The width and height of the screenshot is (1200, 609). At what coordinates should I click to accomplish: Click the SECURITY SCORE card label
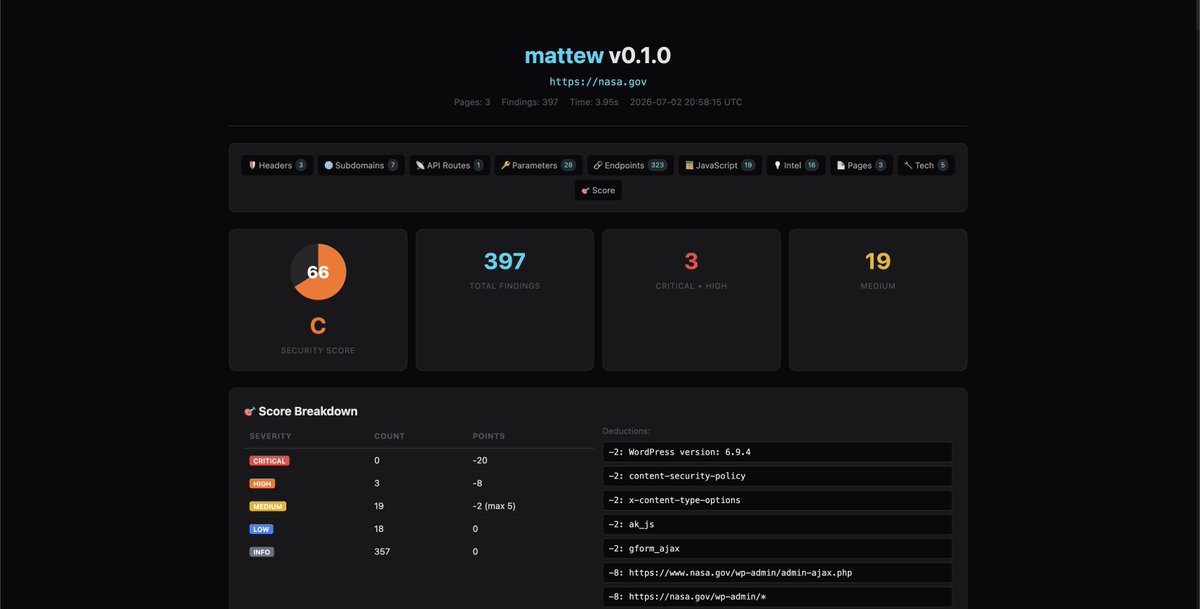click(x=318, y=351)
